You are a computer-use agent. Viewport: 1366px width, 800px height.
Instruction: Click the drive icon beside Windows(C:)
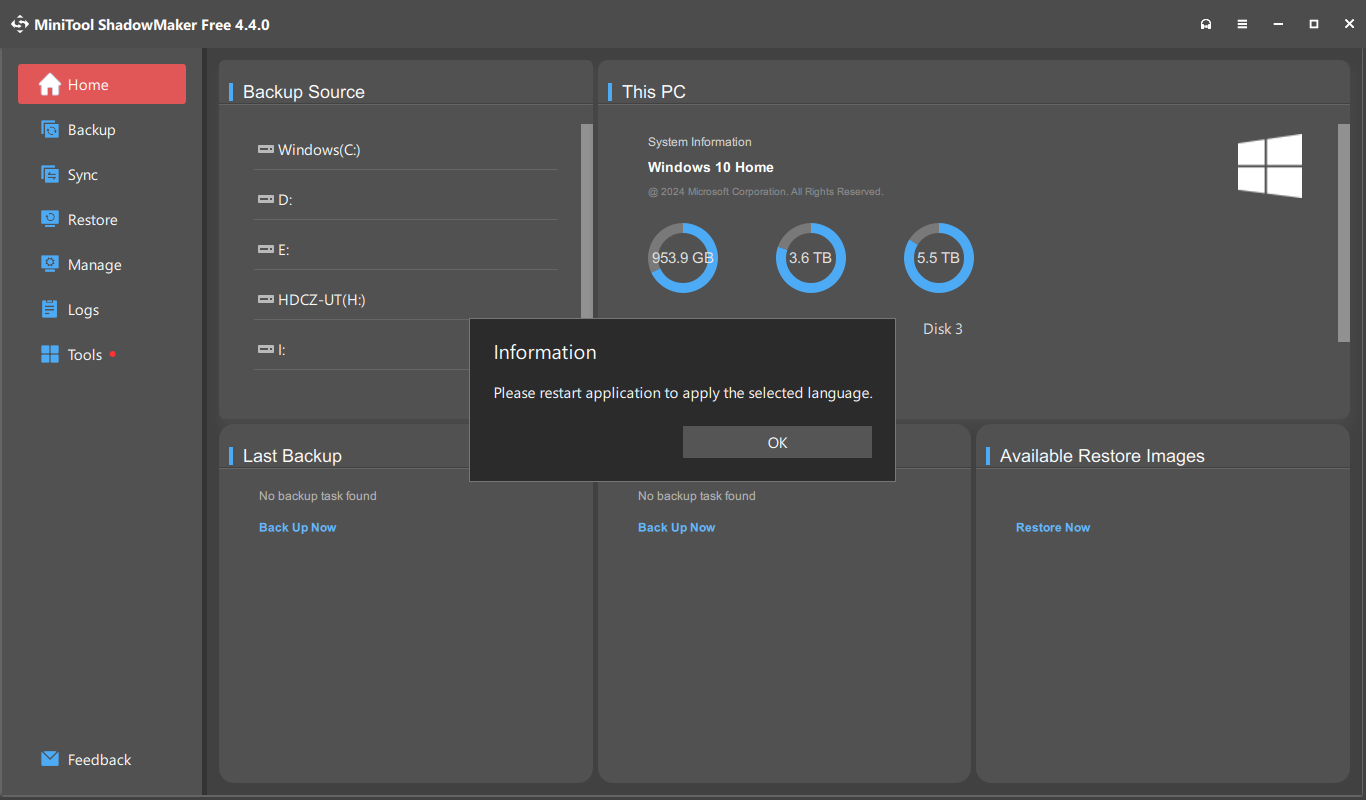coord(266,149)
